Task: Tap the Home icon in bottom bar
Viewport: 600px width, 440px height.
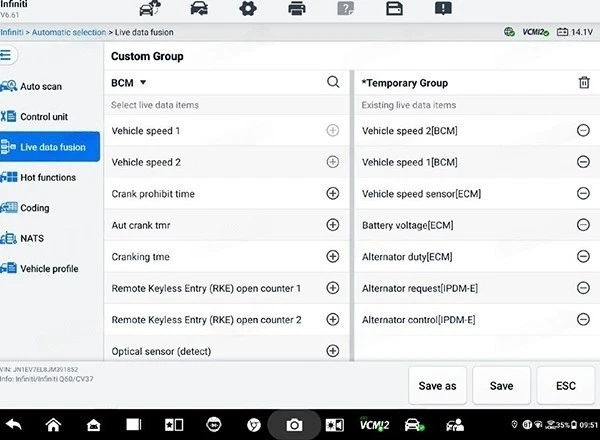Action: 53,425
